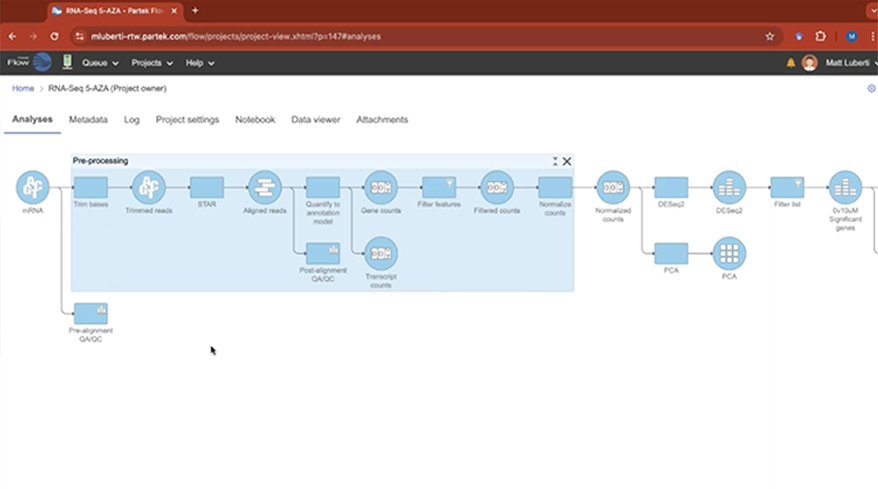Close the Pre-processing group box
This screenshot has height=489, width=878.
point(567,161)
